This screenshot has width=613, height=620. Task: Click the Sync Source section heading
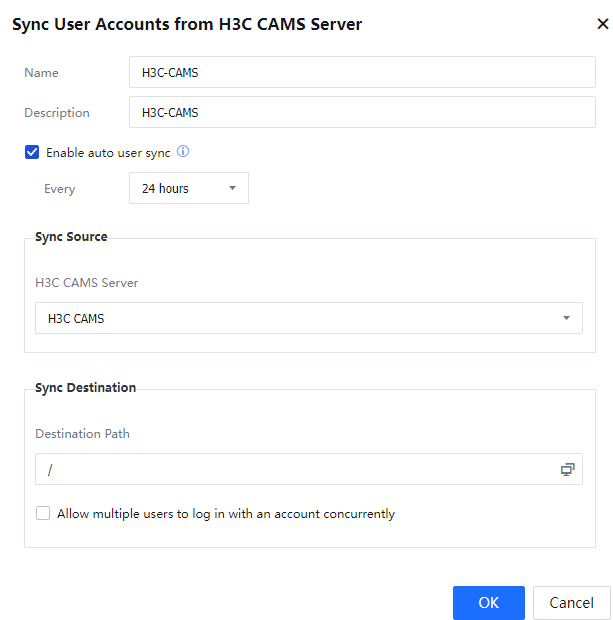tap(71, 237)
